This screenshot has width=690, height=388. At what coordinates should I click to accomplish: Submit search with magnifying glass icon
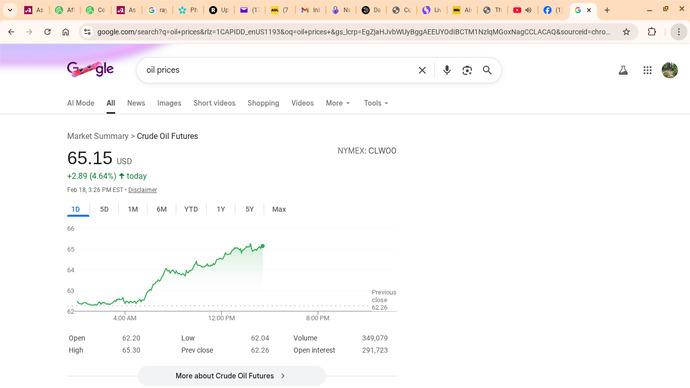[x=487, y=70]
